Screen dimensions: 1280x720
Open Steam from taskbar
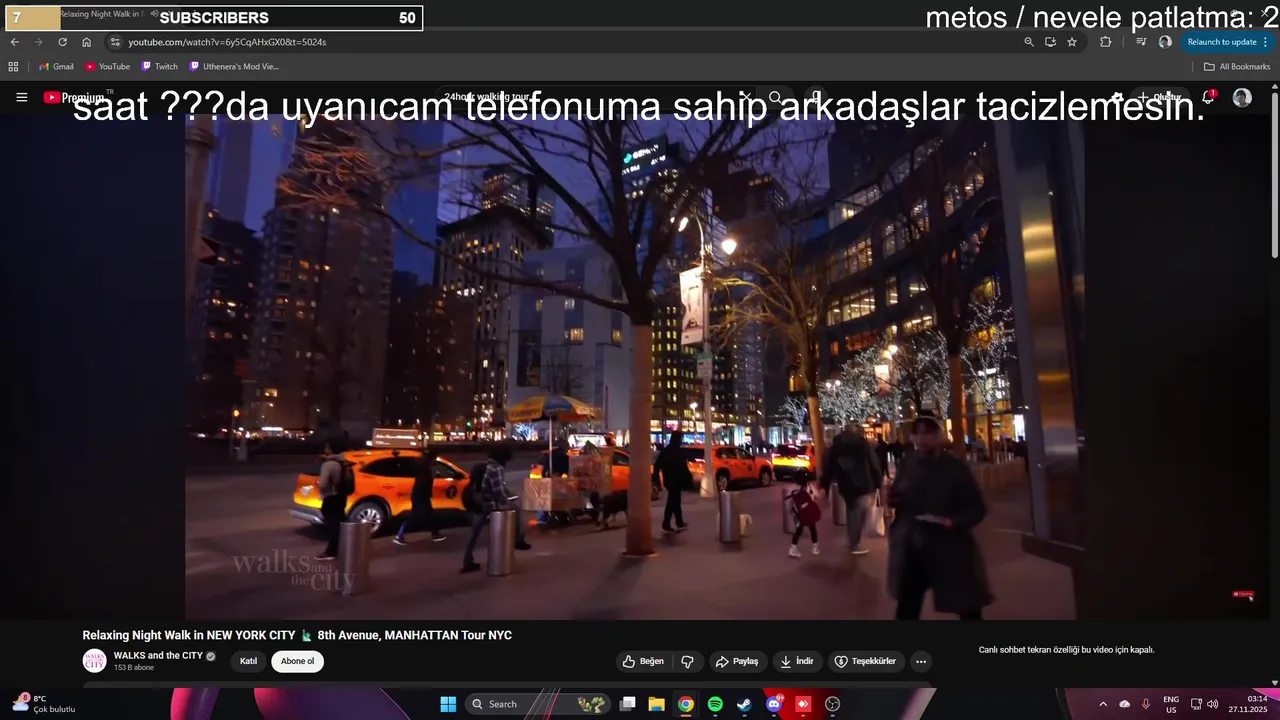pyautogui.click(x=744, y=704)
